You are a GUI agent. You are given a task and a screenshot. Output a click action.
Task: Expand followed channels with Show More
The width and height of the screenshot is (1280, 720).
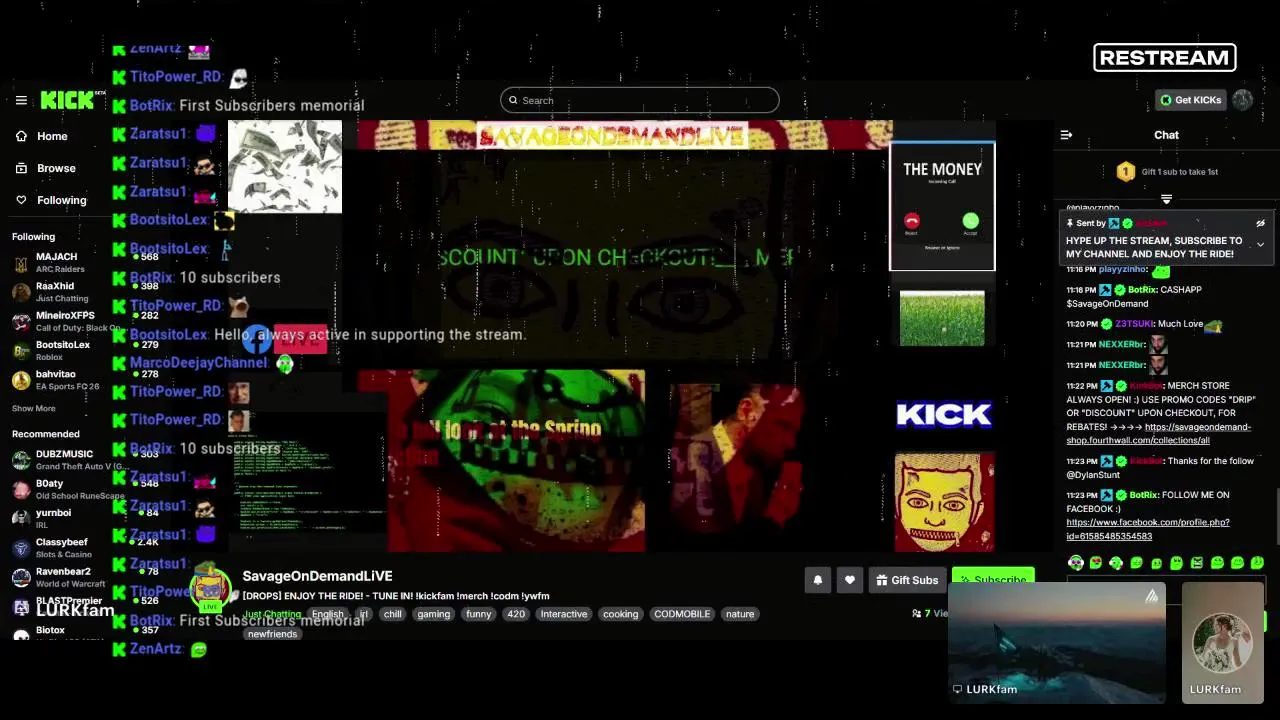[33, 408]
